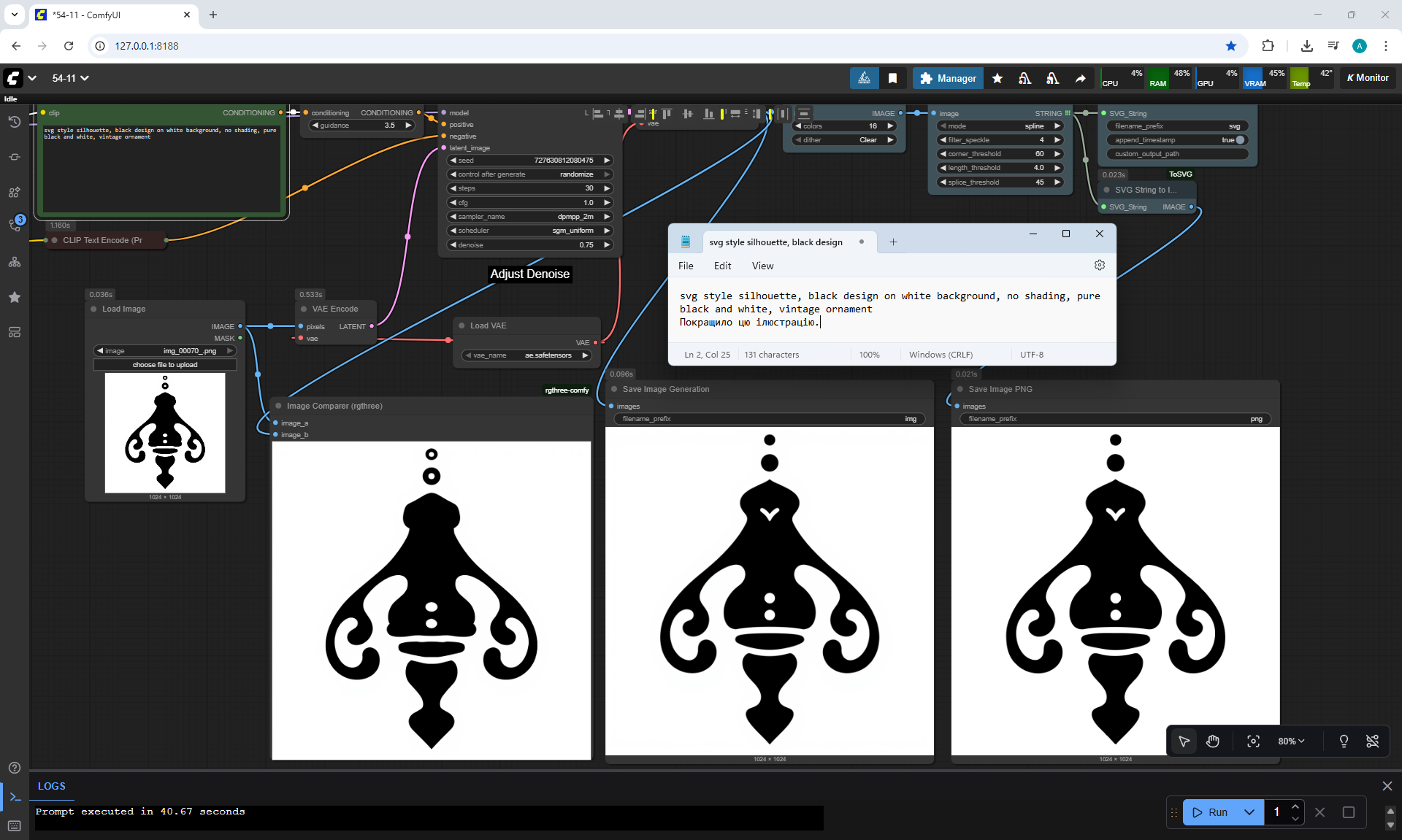Select the hand pan tool

pos(1213,741)
